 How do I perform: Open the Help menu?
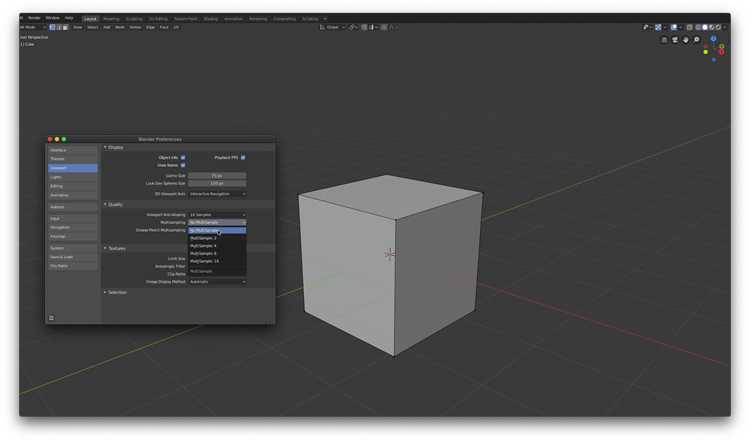click(x=69, y=18)
